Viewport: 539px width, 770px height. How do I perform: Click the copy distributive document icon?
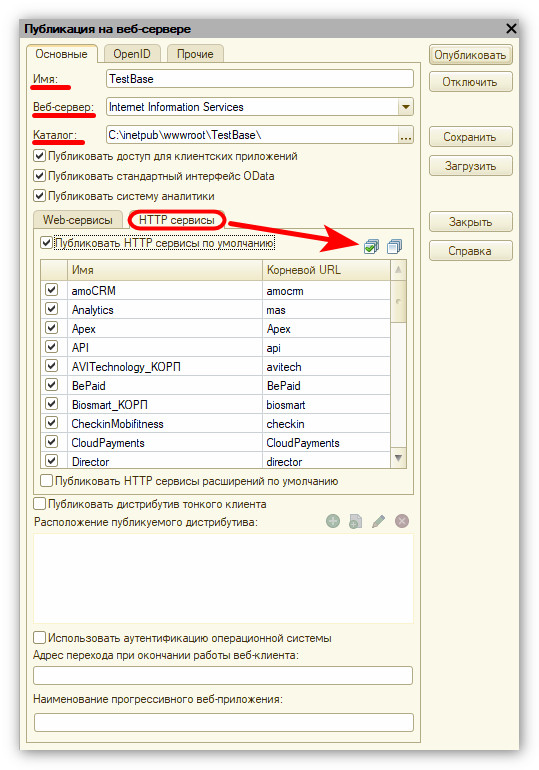[x=355, y=521]
